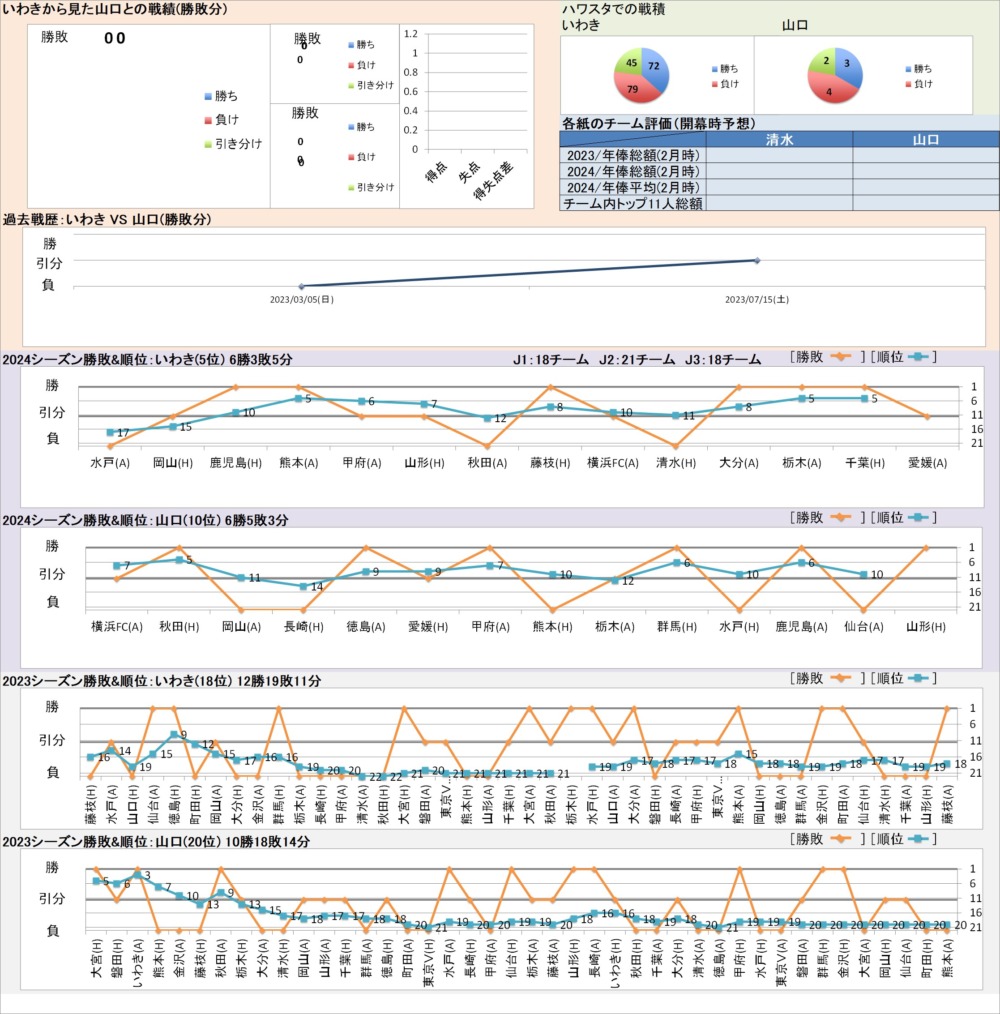This screenshot has height=1014, width=1000.
Task: Click red 負け legend swatch beside いわき pie chart
Action: (715, 84)
